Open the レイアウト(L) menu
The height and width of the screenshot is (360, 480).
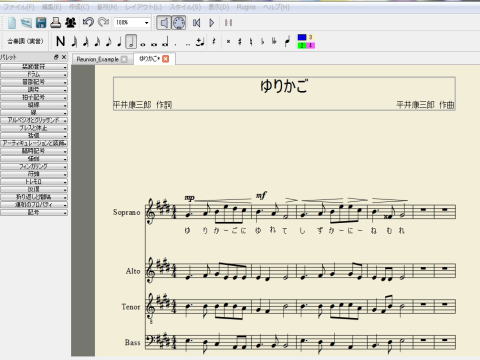[x=143, y=7]
